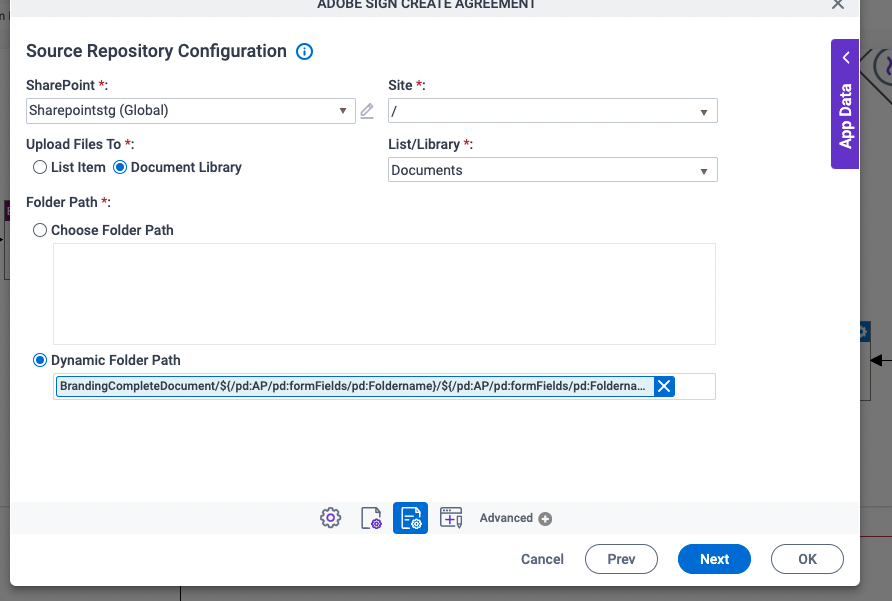Click the Next button
892x601 pixels.
714,559
